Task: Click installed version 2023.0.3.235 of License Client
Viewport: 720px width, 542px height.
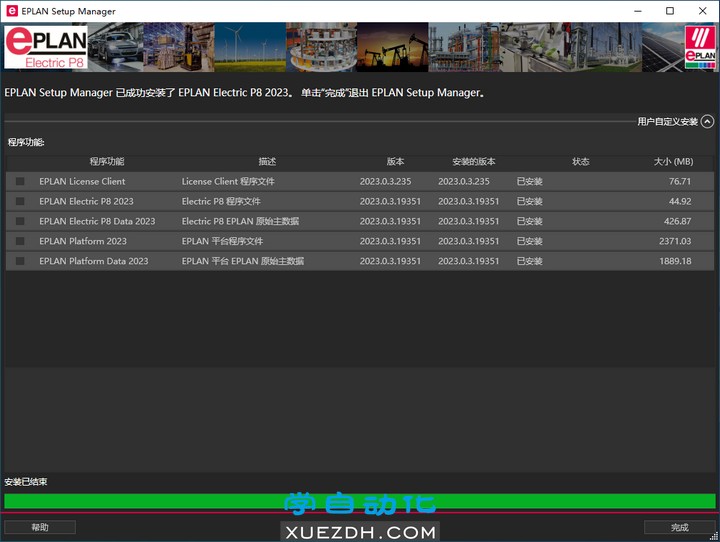Action: 464,181
